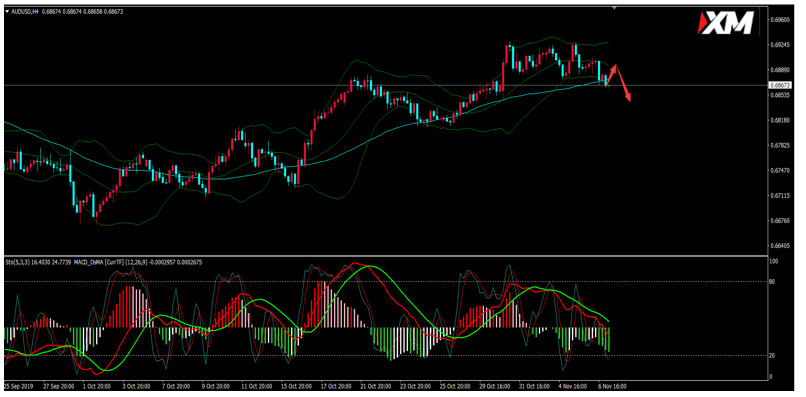The width and height of the screenshot is (806, 397).
Task: Click the 0.68890 price axis label
Action: pyautogui.click(x=780, y=70)
